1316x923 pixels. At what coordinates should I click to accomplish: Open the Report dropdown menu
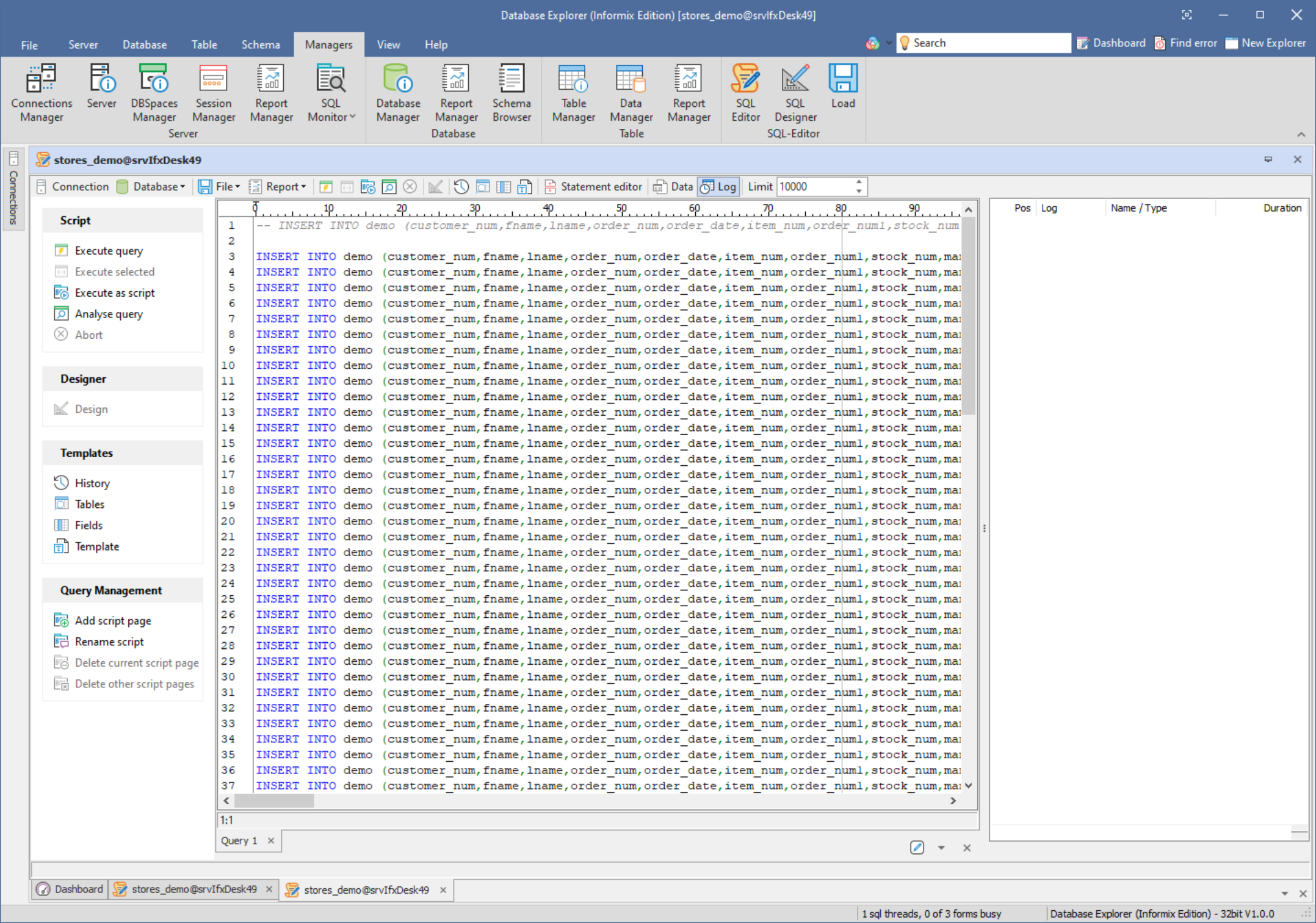pyautogui.click(x=277, y=187)
